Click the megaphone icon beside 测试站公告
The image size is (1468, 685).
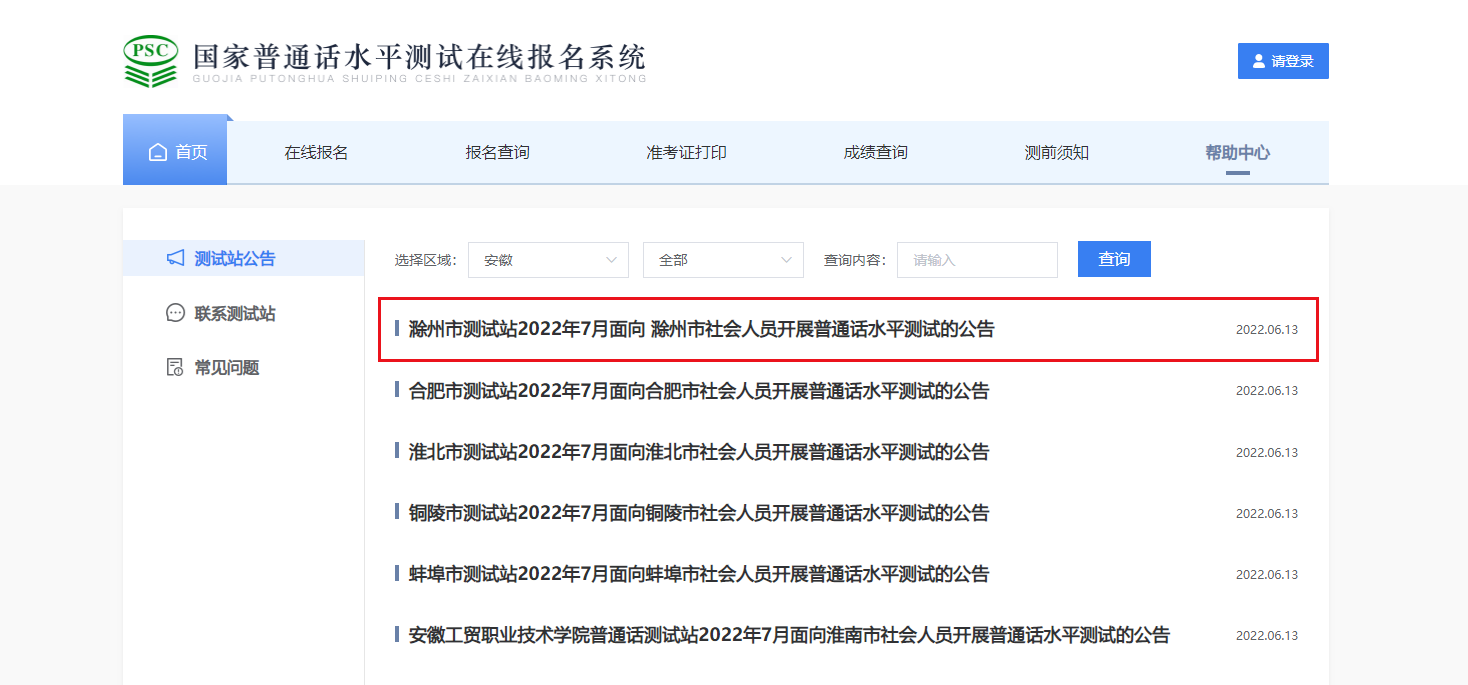click(175, 259)
